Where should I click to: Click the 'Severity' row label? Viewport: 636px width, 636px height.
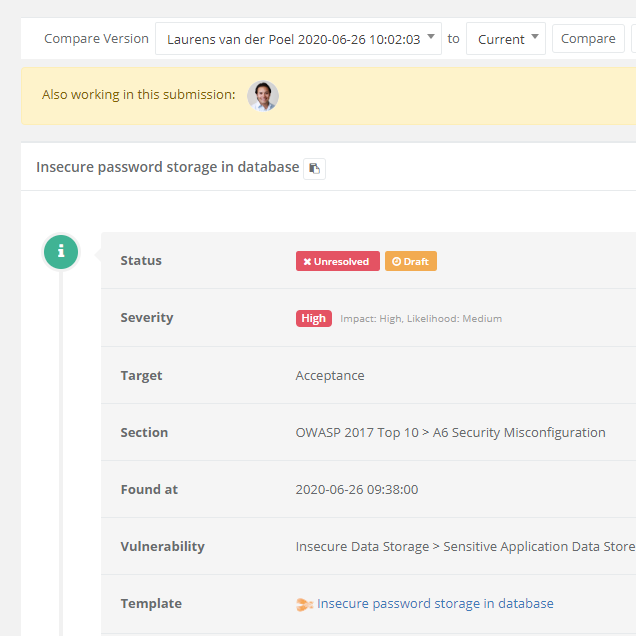click(x=146, y=318)
